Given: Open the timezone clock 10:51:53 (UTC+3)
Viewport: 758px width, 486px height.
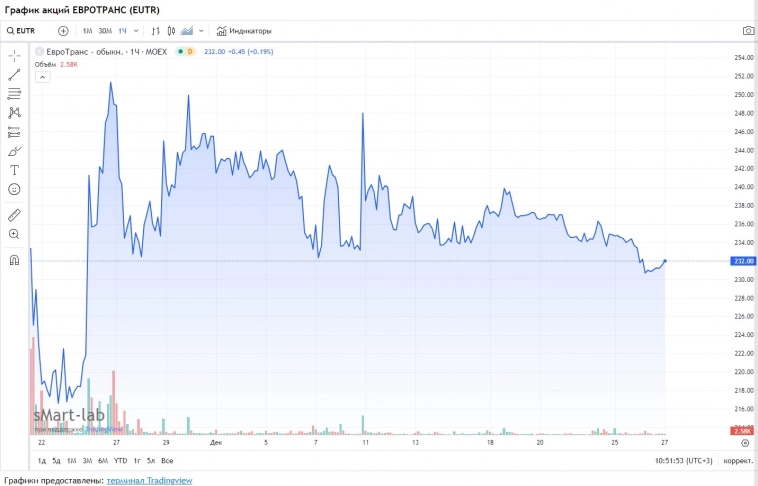Looking at the screenshot, I should [684, 461].
